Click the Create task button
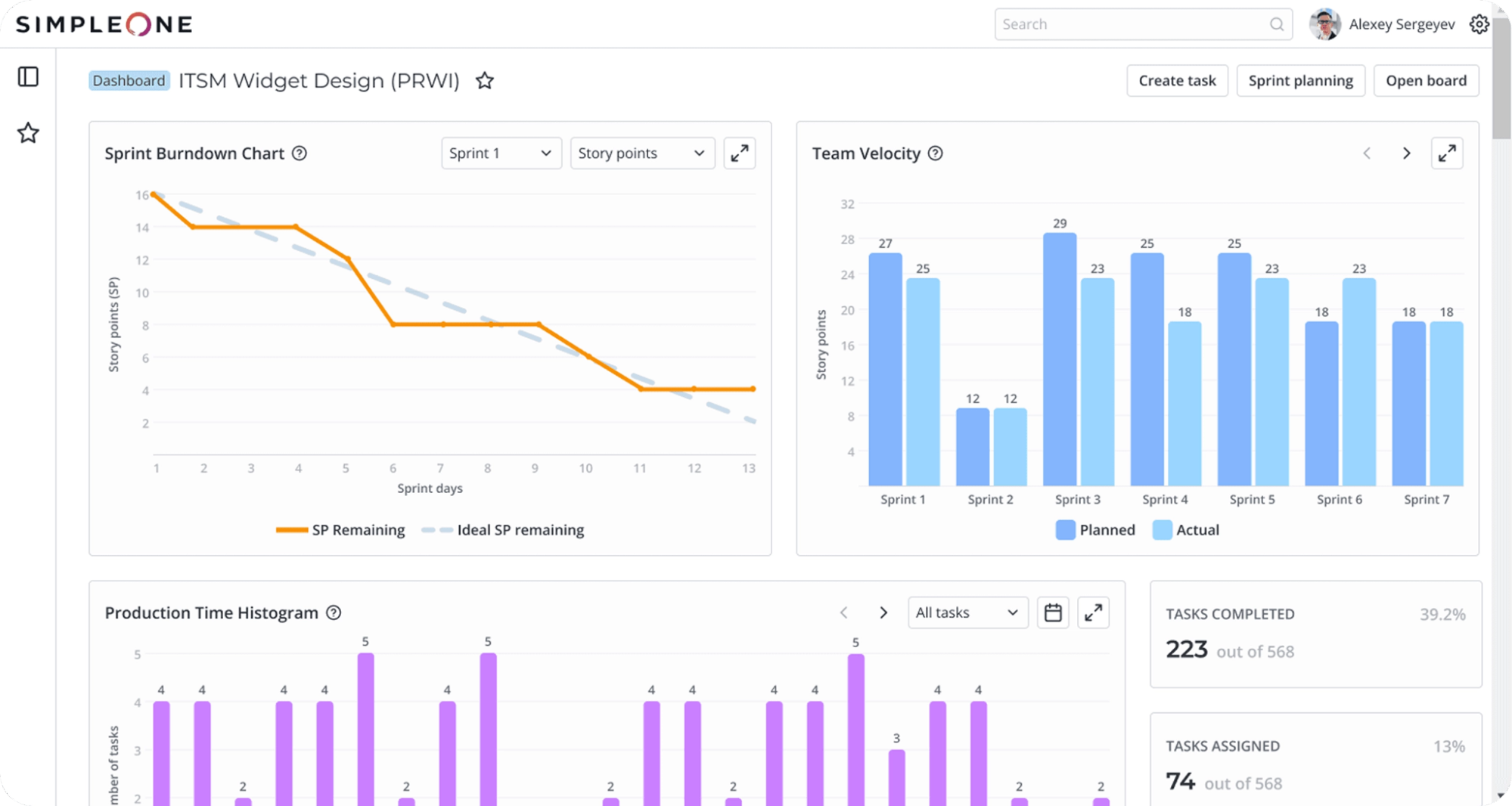This screenshot has height=806, width=1512. (1177, 81)
